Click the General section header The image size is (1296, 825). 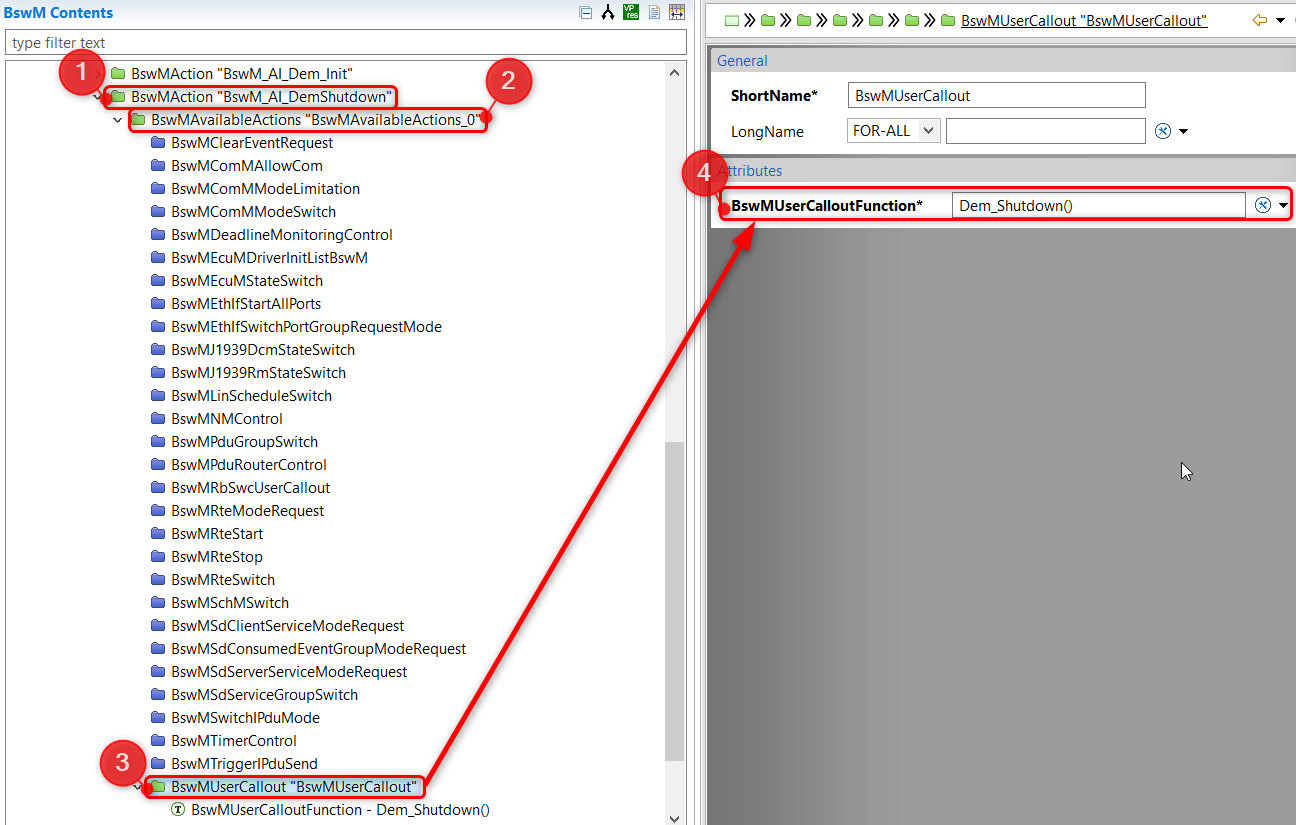click(x=742, y=60)
